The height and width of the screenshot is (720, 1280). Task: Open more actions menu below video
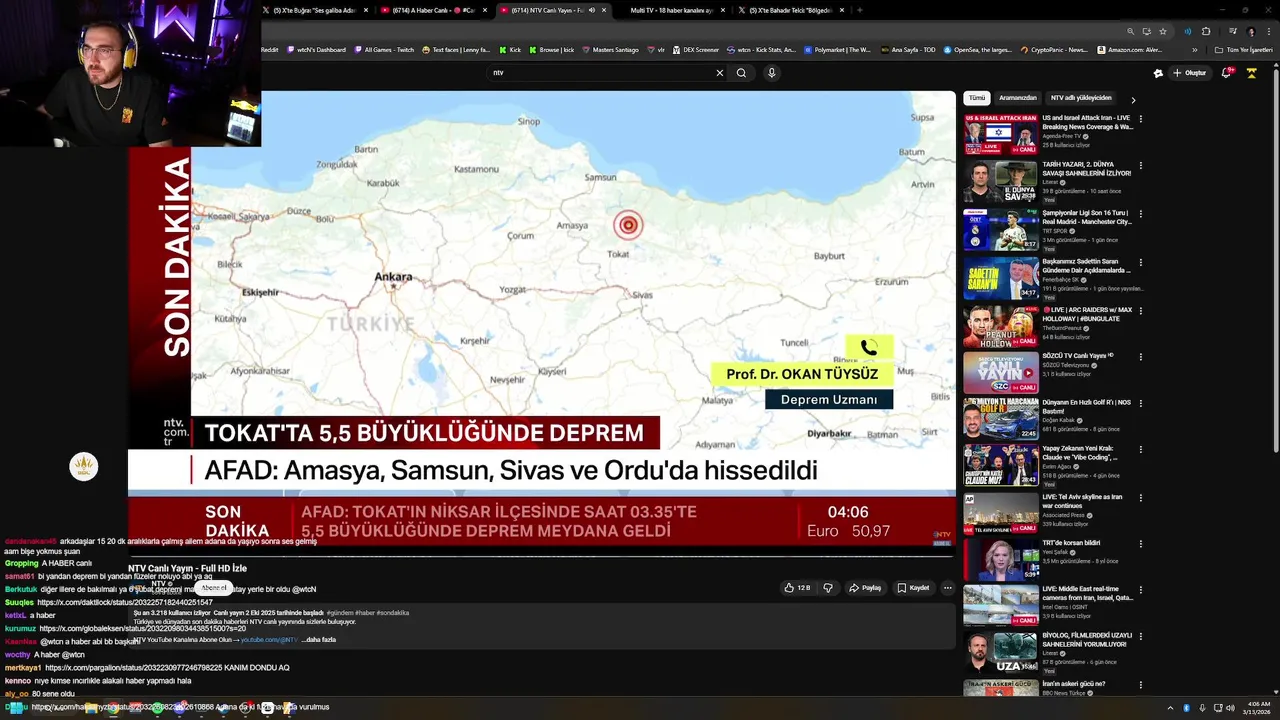[x=947, y=588]
